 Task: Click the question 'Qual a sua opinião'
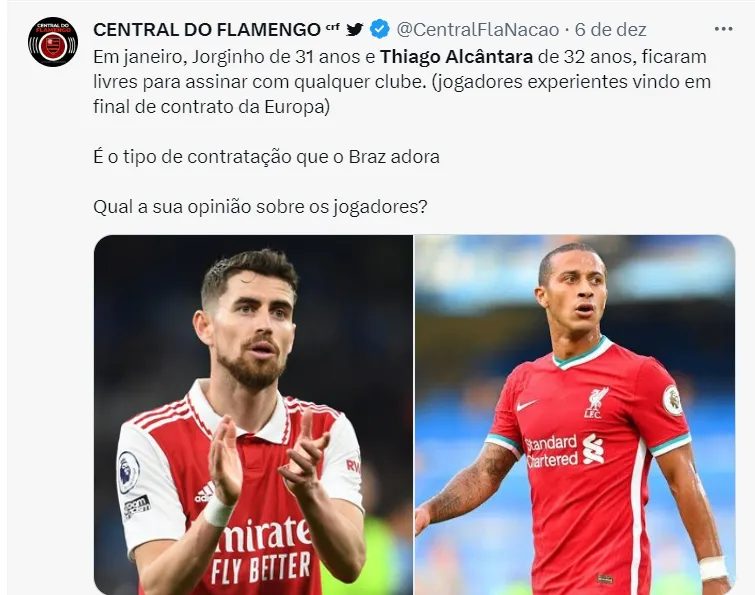(x=260, y=207)
